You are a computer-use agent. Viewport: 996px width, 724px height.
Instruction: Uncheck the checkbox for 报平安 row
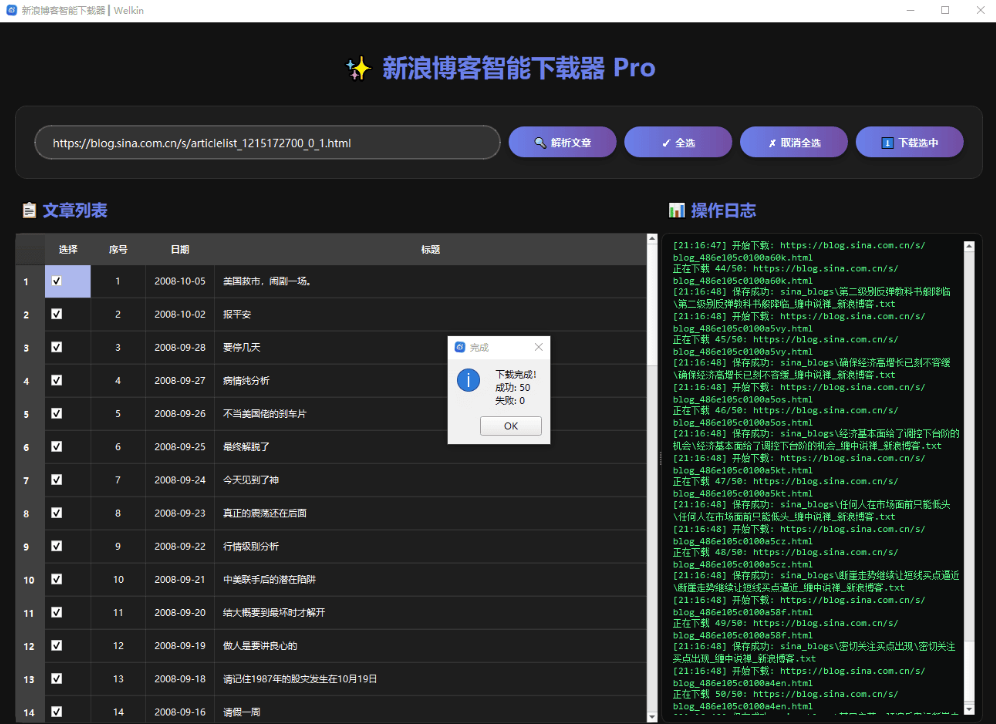tap(57, 314)
